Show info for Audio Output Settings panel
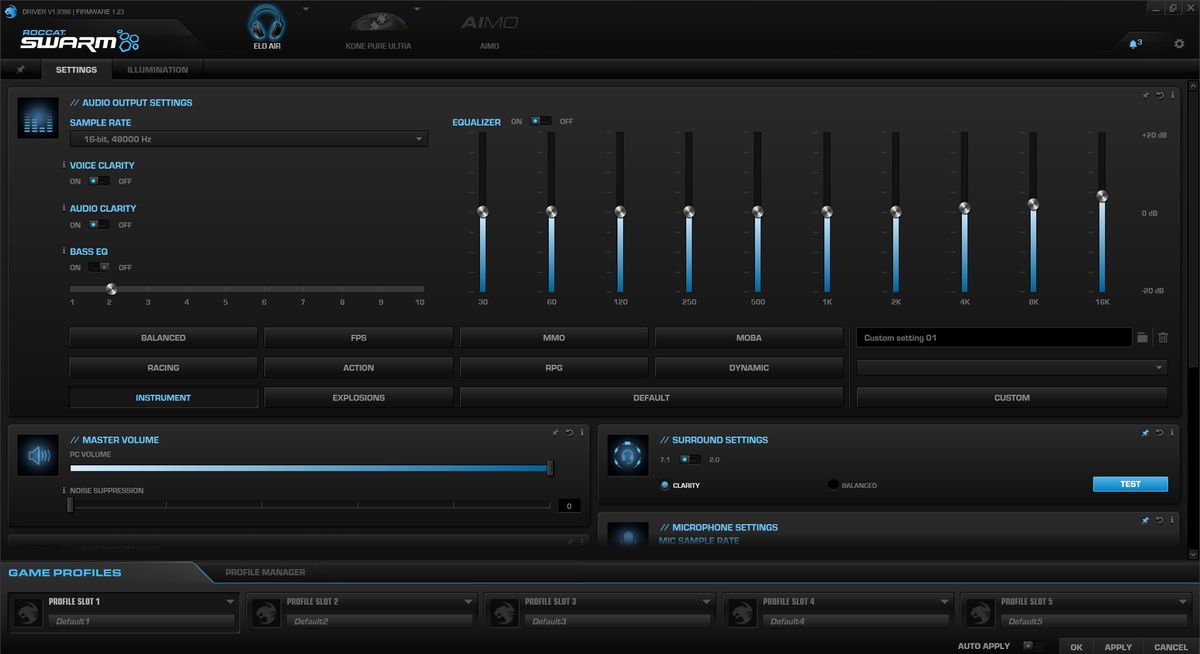 pyautogui.click(x=1172, y=96)
